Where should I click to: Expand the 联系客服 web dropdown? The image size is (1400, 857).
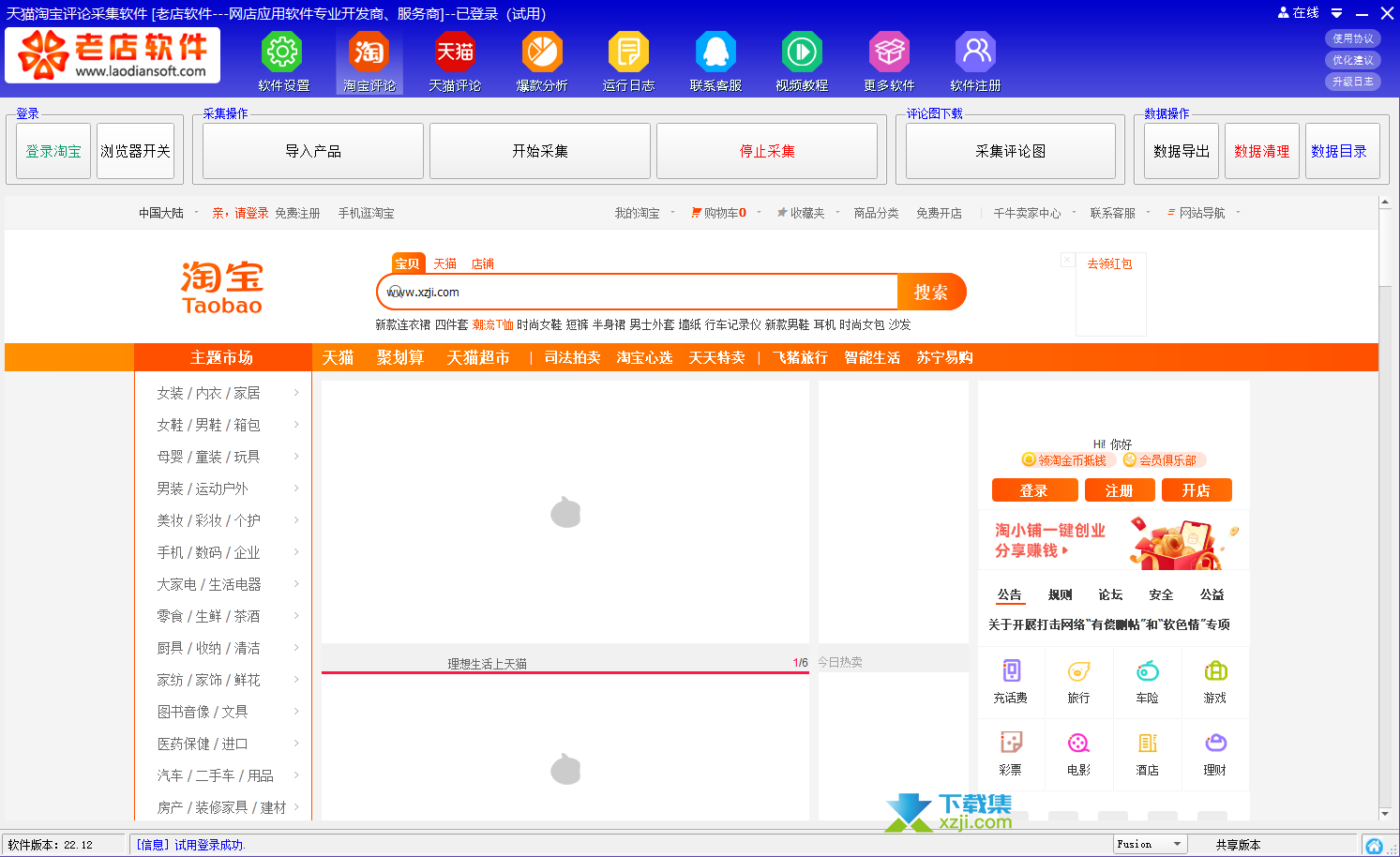pos(1148,213)
